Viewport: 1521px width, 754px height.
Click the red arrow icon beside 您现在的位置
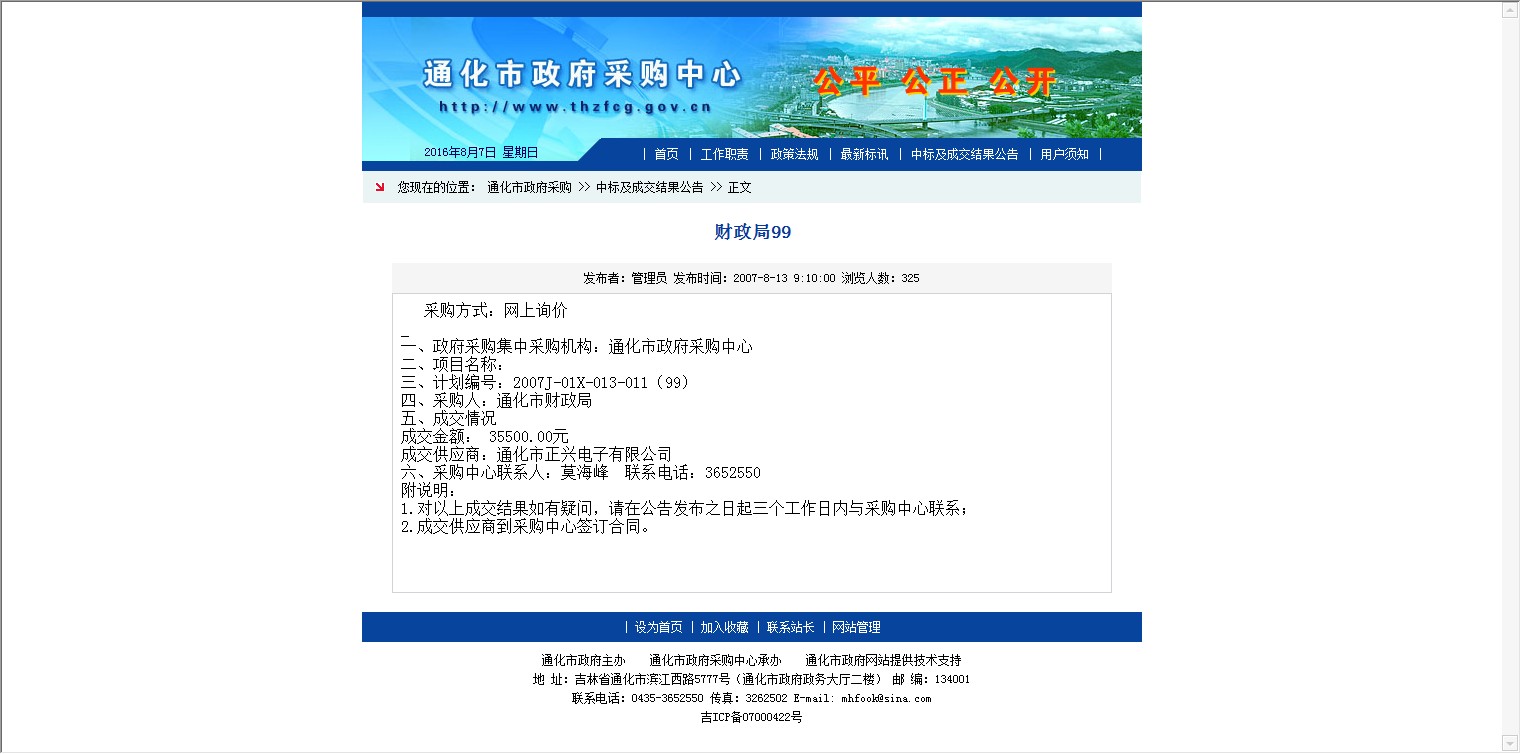380,187
